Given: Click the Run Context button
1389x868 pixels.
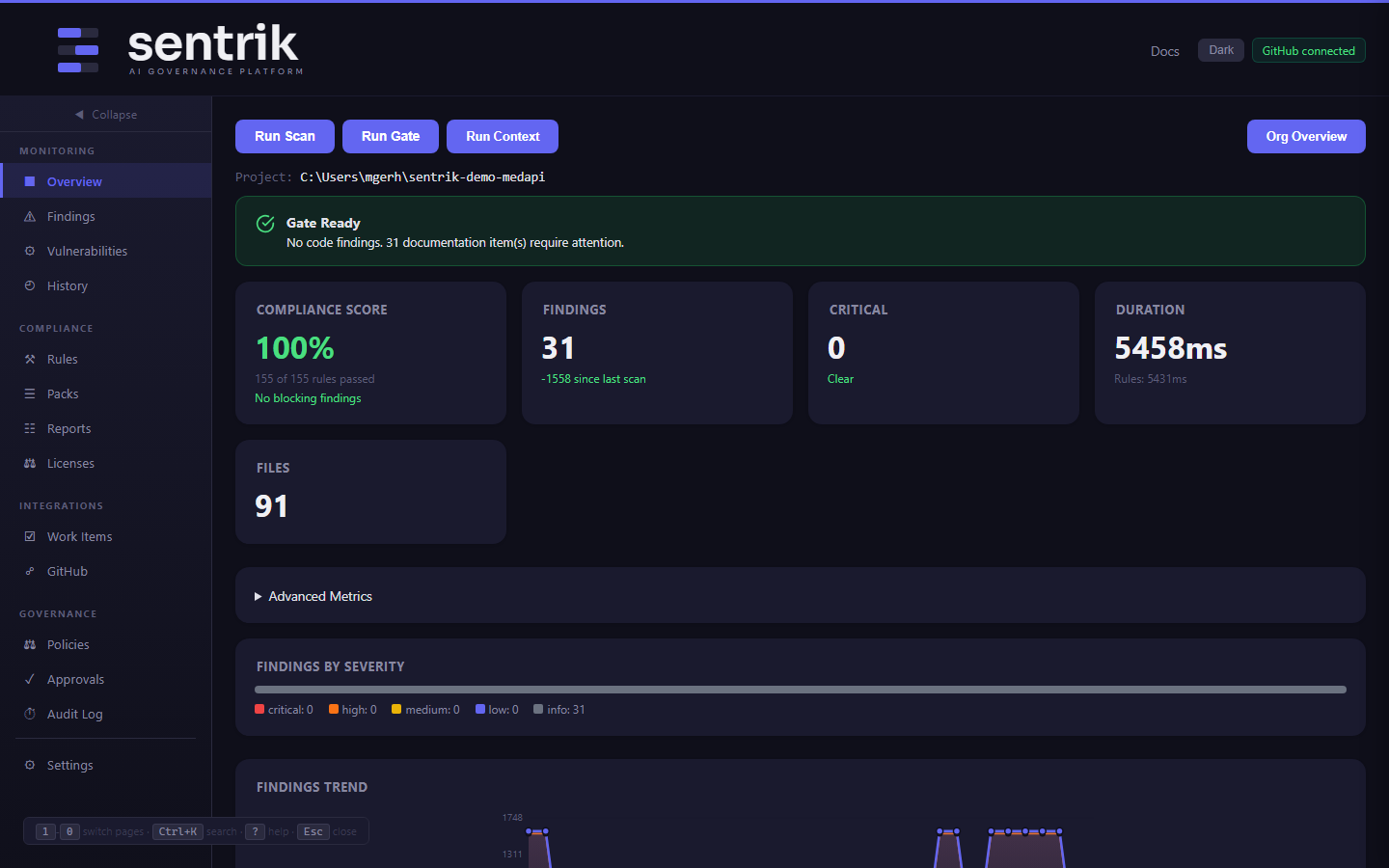Looking at the screenshot, I should click(503, 136).
